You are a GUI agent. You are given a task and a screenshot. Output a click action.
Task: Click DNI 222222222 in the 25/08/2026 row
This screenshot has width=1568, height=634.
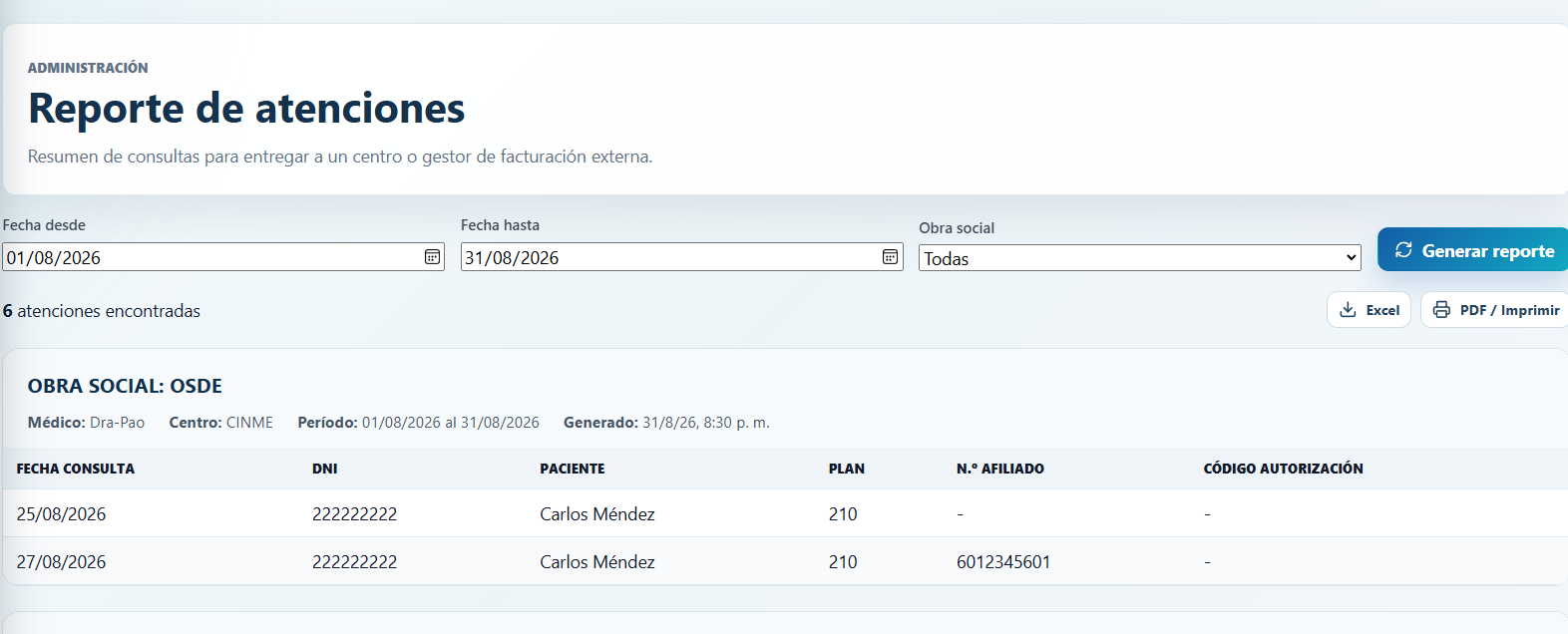pos(355,514)
